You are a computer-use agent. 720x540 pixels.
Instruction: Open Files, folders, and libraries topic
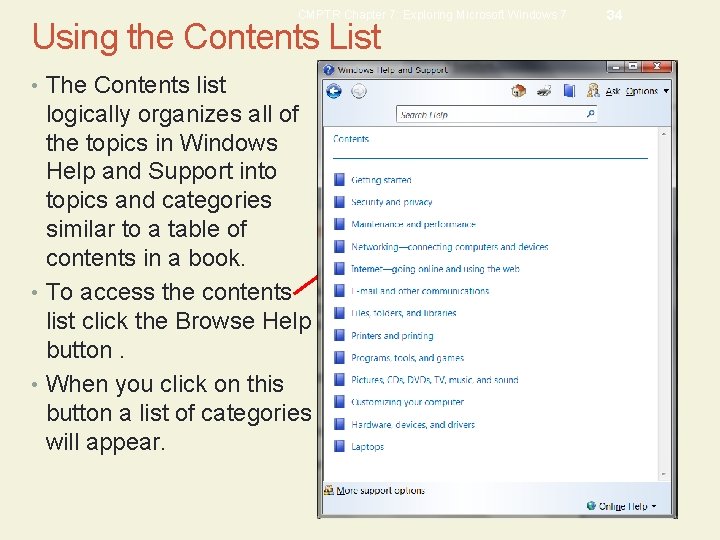(404, 313)
